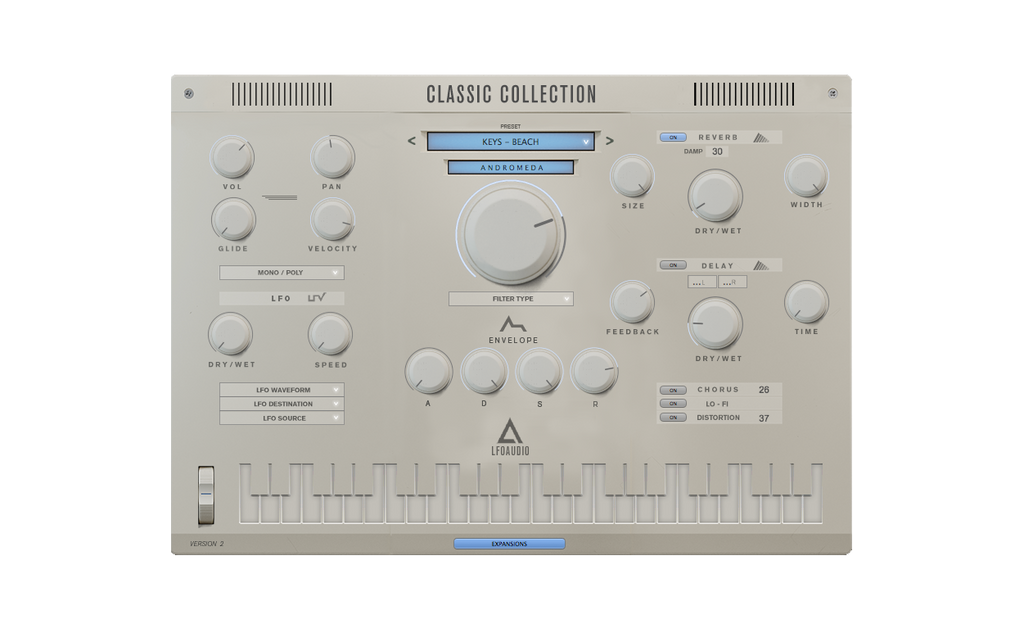
Task: Click the LFO SPEED knob
Action: (x=330, y=335)
